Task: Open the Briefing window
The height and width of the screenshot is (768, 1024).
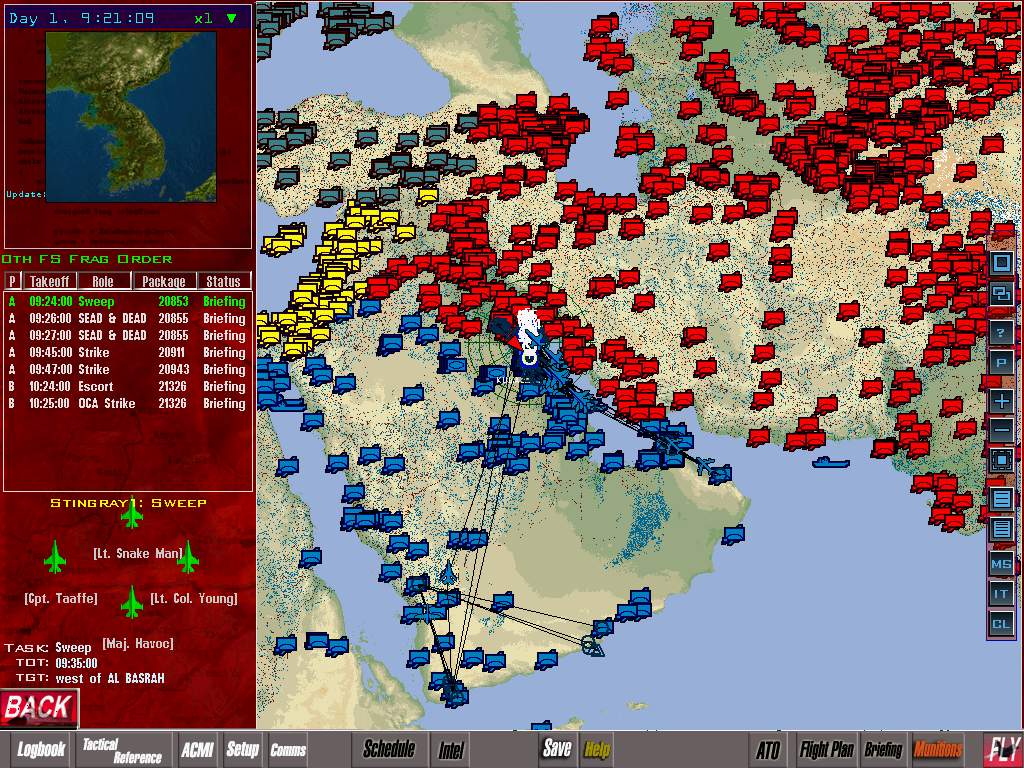Action: coord(883,750)
